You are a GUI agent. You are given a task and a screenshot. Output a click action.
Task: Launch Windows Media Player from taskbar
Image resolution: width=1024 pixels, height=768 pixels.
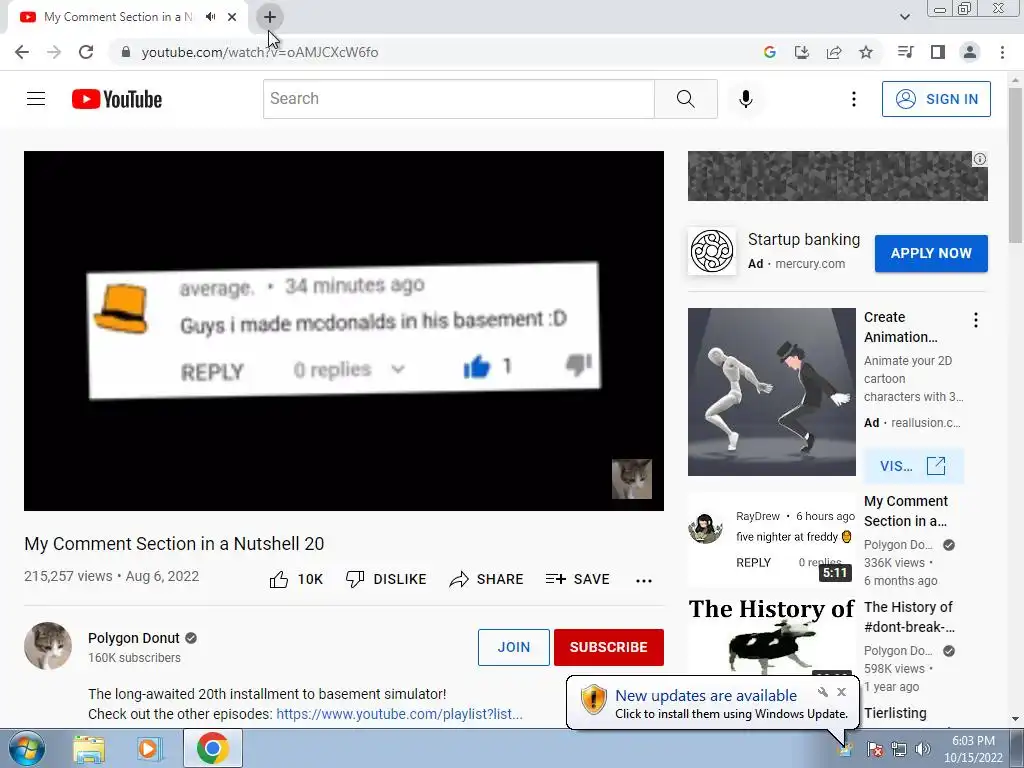pyautogui.click(x=149, y=749)
